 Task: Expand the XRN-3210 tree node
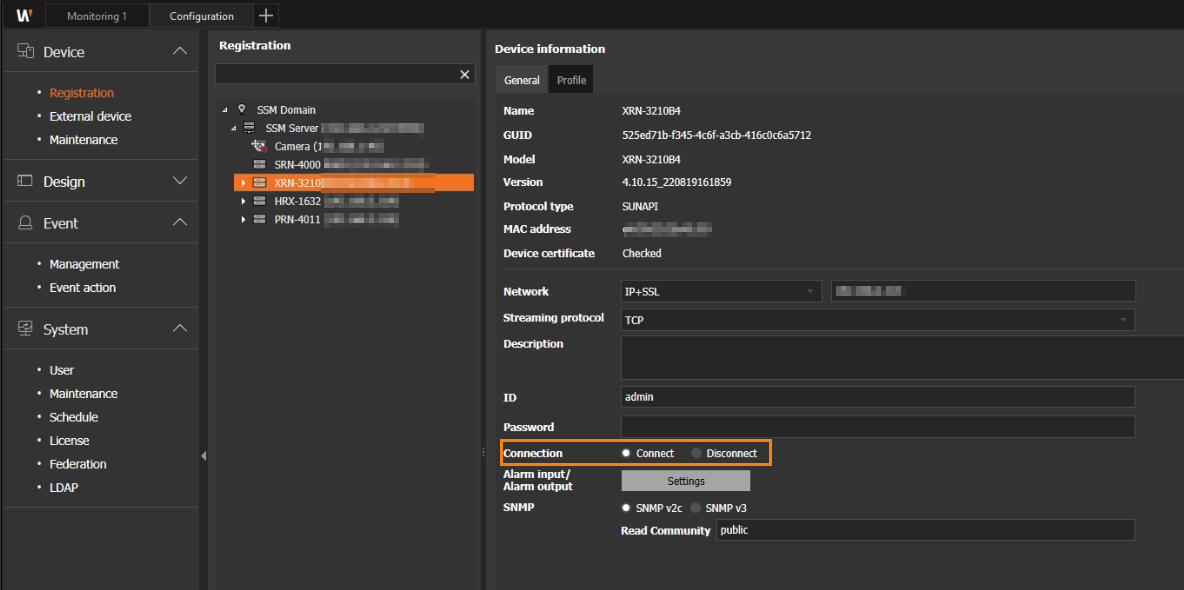(243, 183)
